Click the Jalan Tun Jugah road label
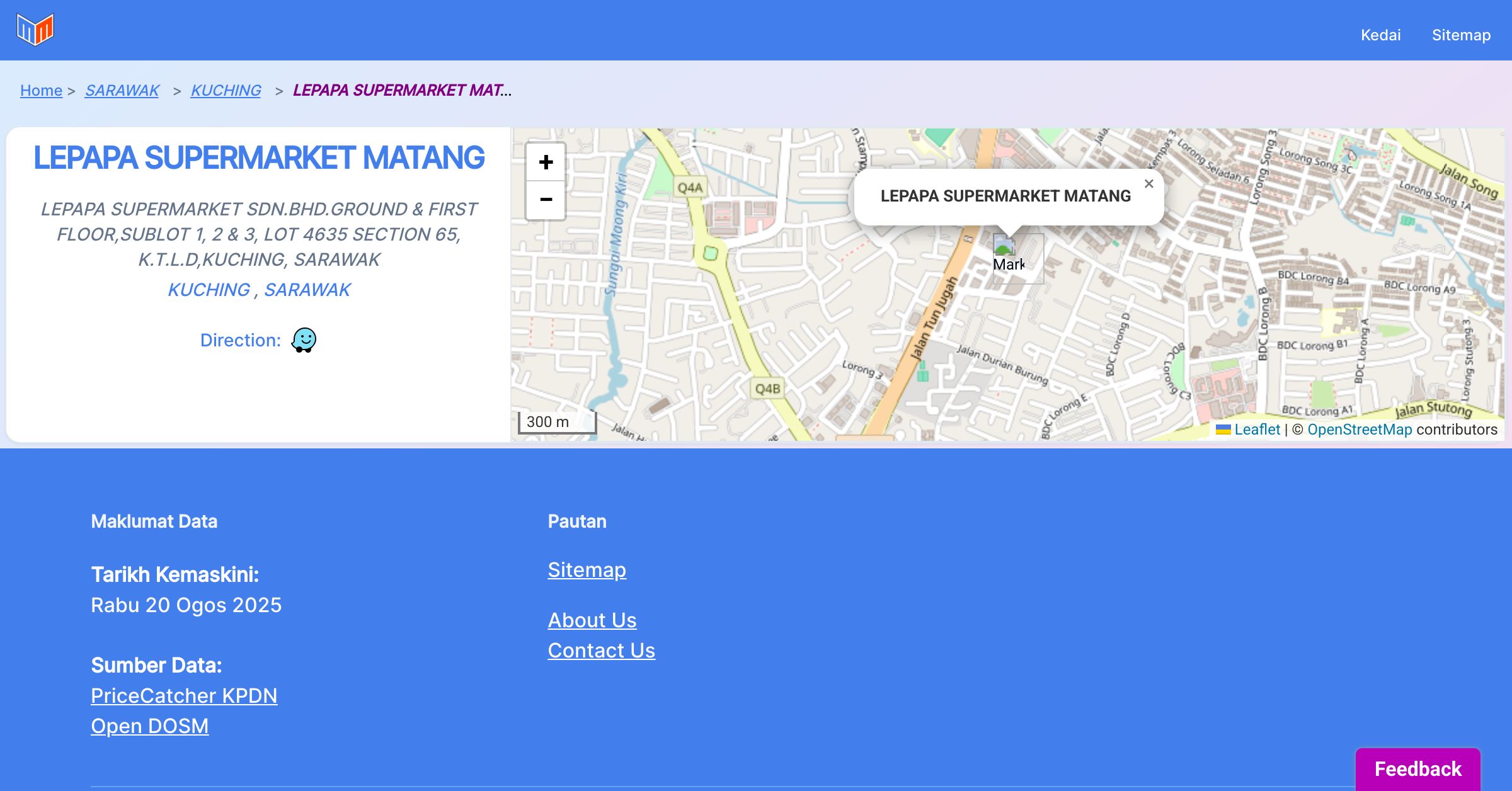The width and height of the screenshot is (1512, 791). click(934, 319)
